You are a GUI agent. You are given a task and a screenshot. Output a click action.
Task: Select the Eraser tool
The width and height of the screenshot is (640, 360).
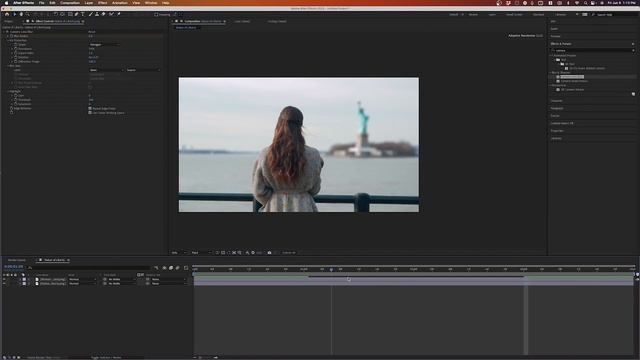(103, 14)
